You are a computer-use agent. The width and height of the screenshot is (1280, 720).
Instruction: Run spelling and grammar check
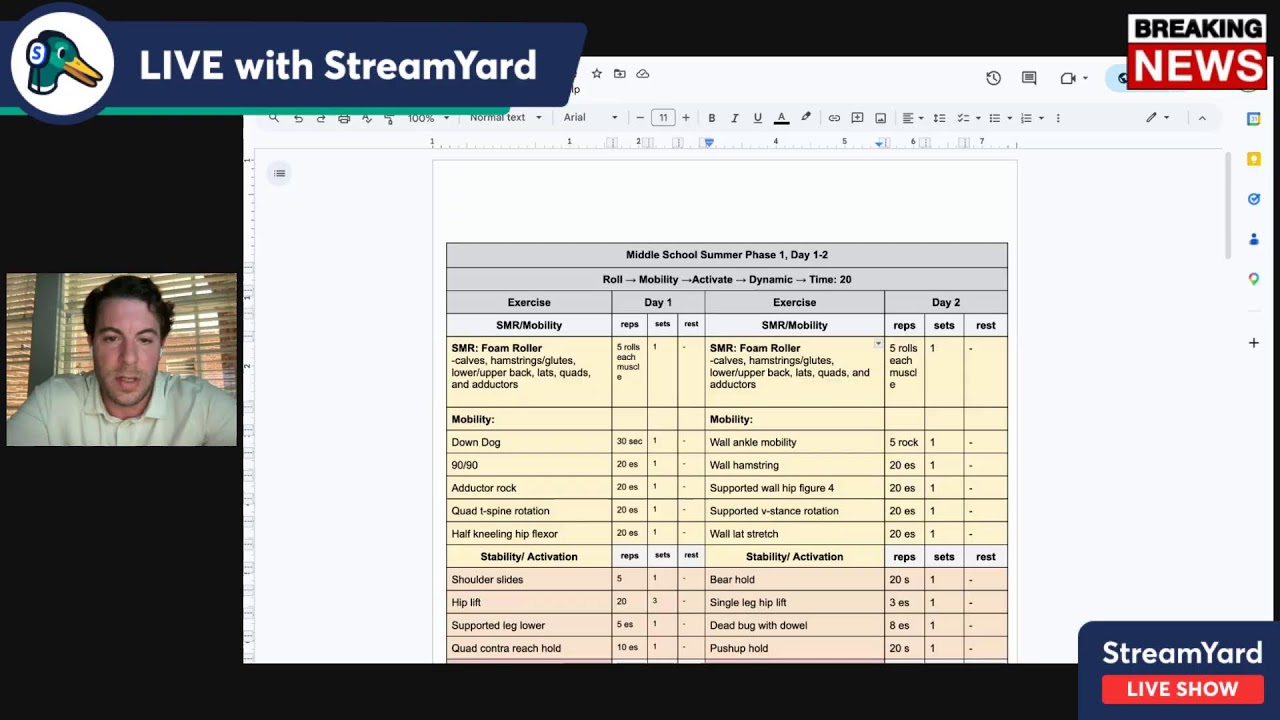click(367, 118)
